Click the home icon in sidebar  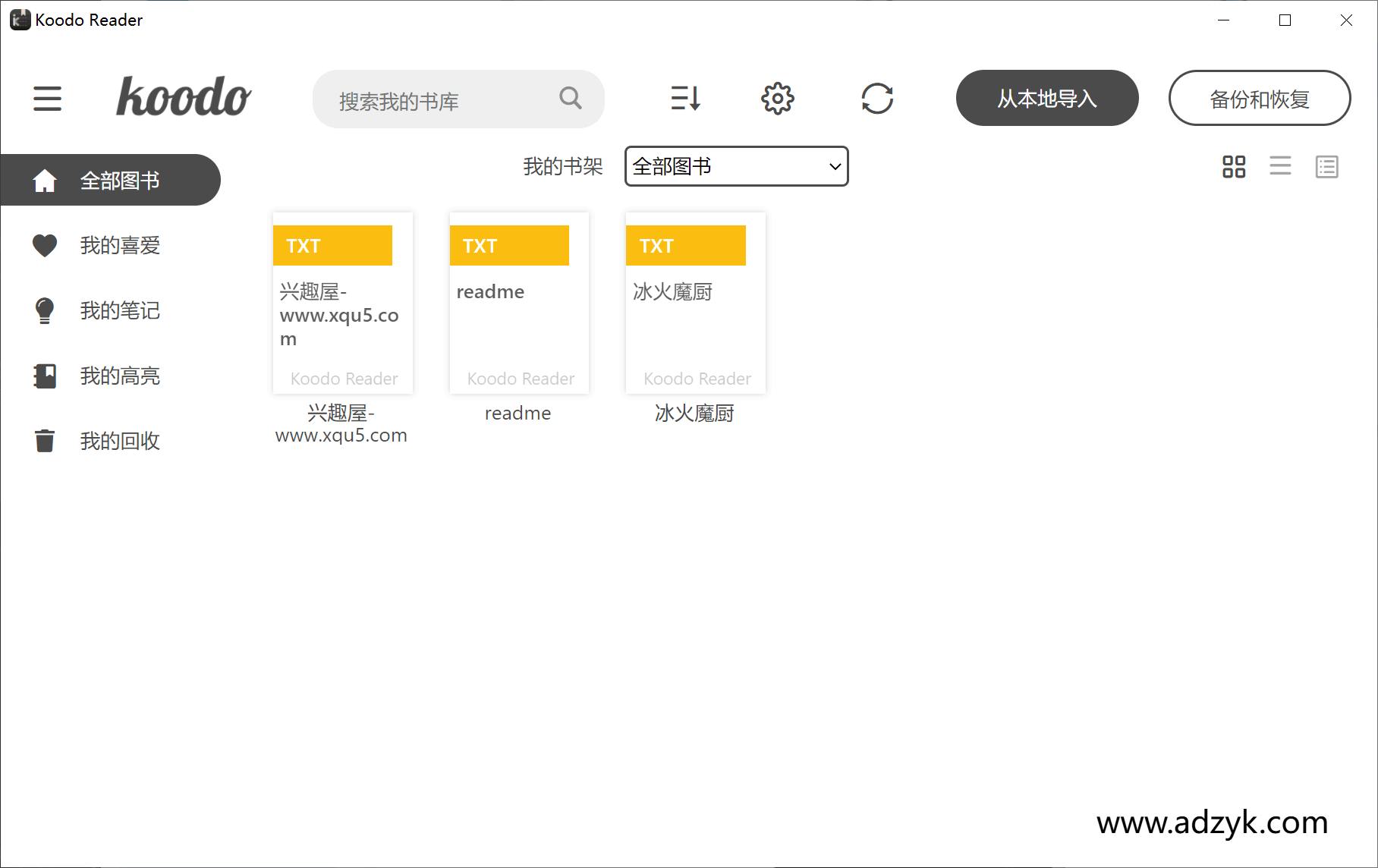click(x=45, y=181)
